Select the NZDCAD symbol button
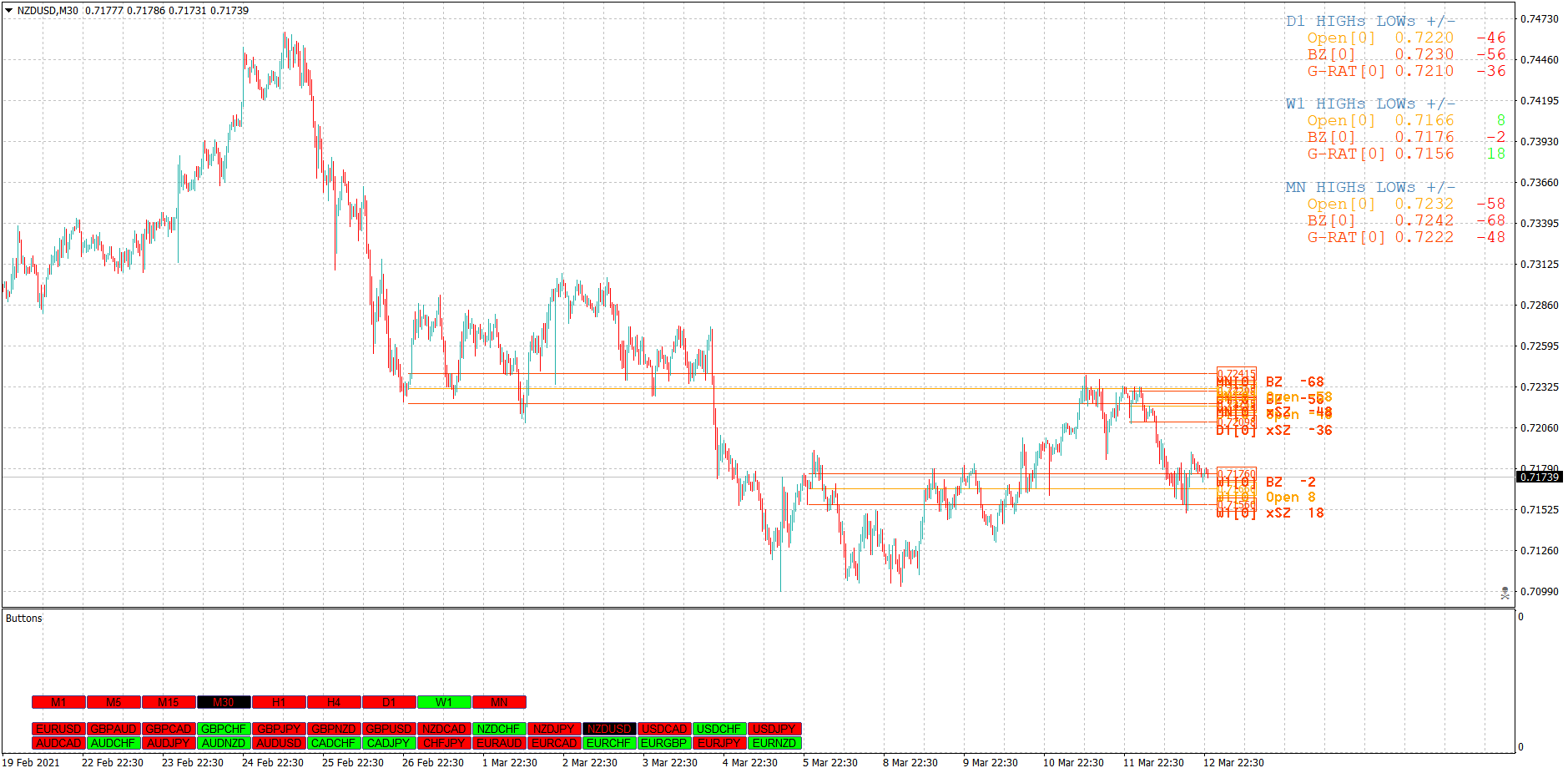Screen dimensions: 1568x773 click(x=444, y=729)
